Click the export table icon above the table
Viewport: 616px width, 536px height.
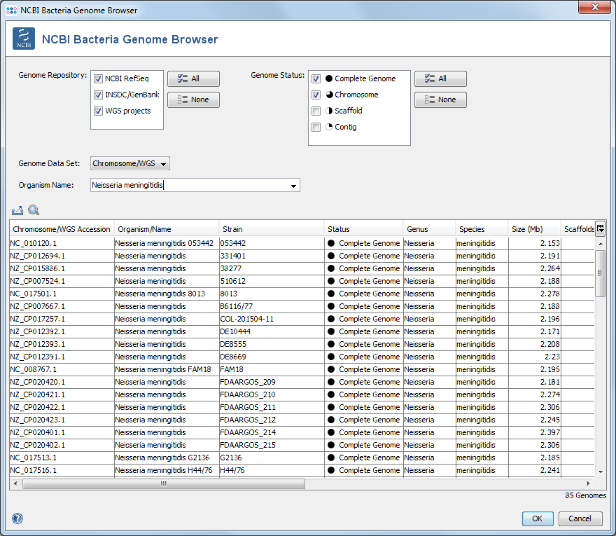(17, 211)
